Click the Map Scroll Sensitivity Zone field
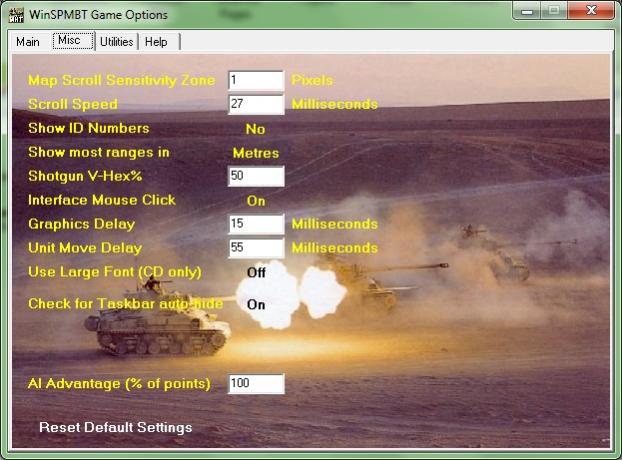This screenshot has height=460, width=622. click(x=256, y=80)
